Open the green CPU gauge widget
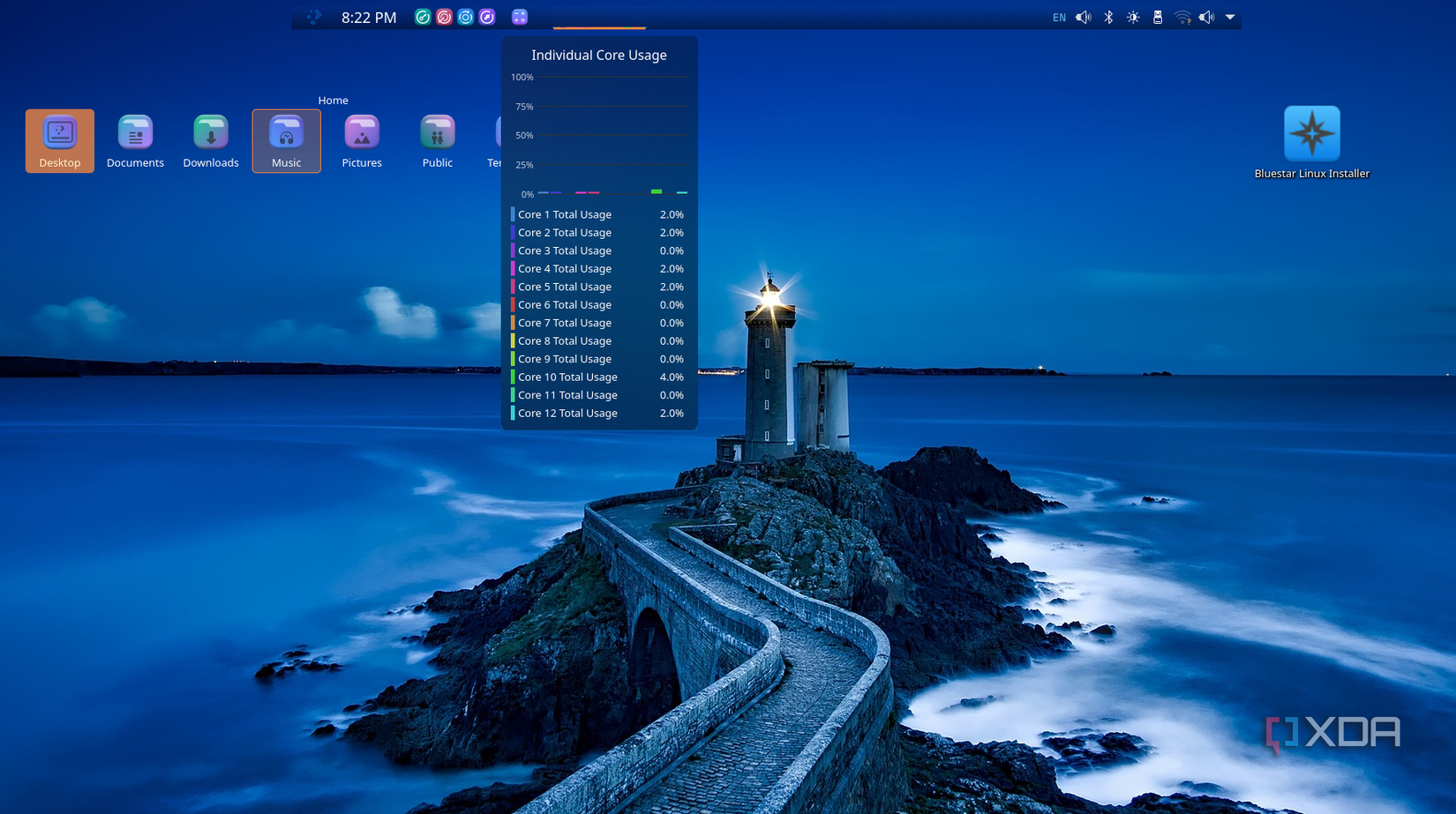 coord(424,17)
